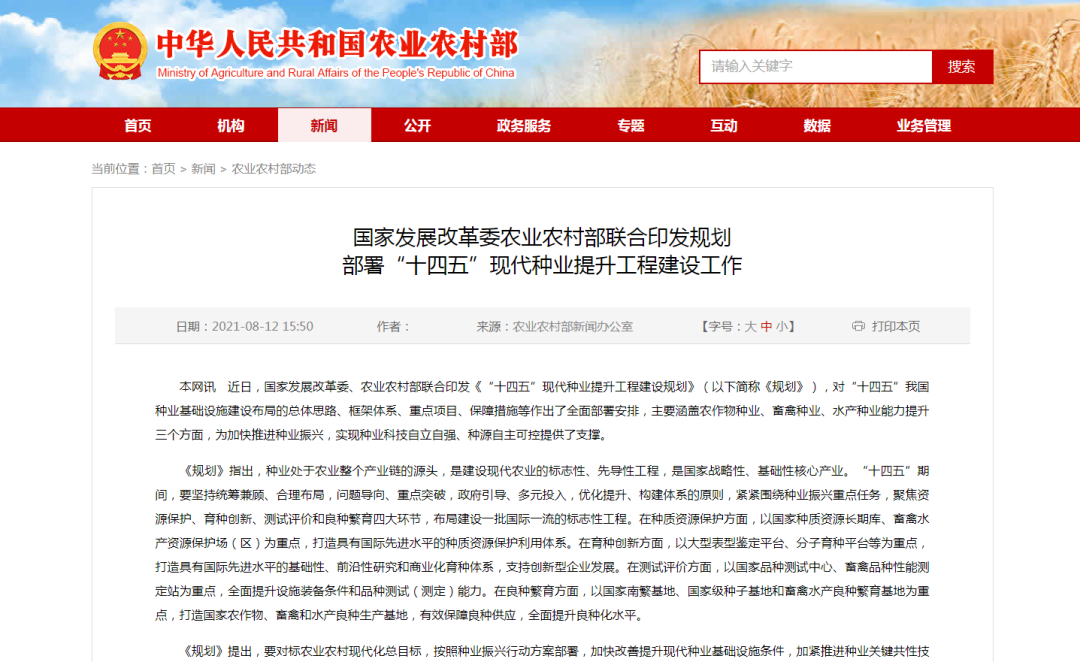This screenshot has width=1080, height=662.
Task: Open the 公开 menu
Action: 417,125
